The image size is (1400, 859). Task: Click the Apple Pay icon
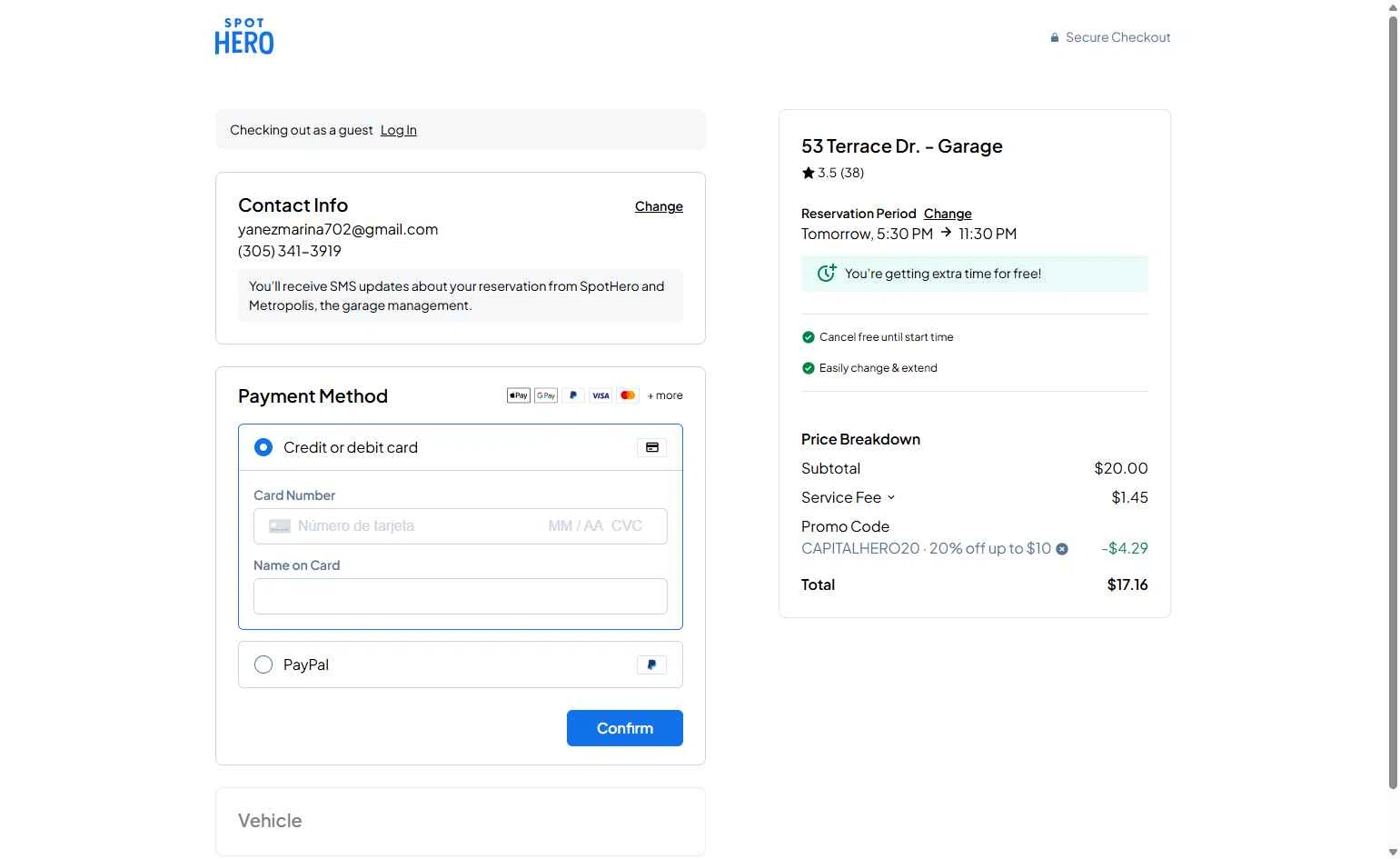(518, 395)
